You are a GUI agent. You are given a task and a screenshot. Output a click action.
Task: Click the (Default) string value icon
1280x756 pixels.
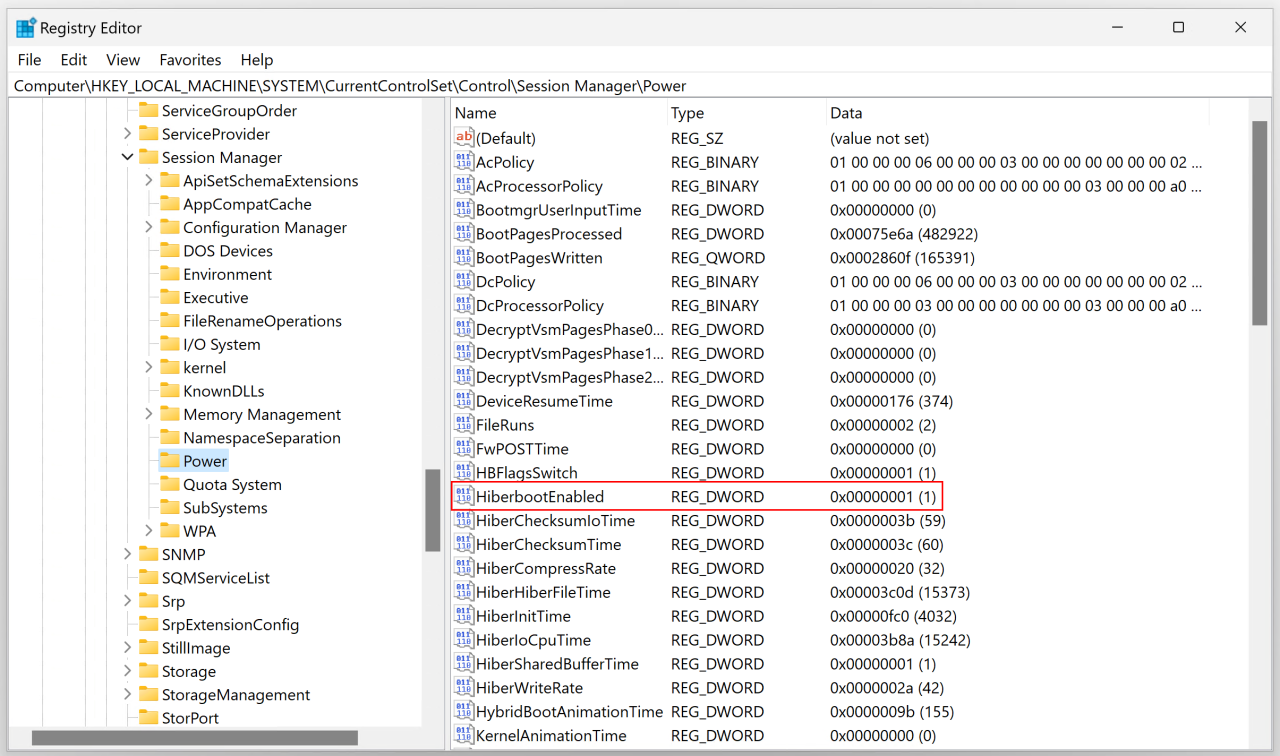pyautogui.click(x=464, y=138)
